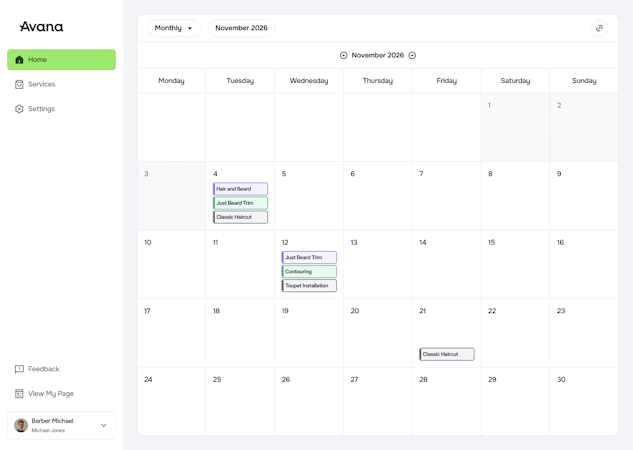The image size is (633, 450).
Task: Open the Monthly view dropdown
Action: pyautogui.click(x=174, y=28)
